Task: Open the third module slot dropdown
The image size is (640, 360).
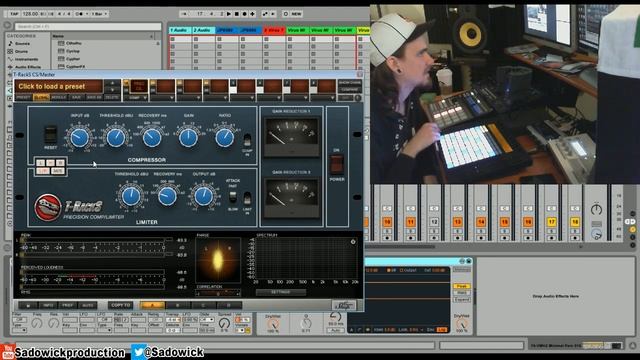Action: (189, 98)
